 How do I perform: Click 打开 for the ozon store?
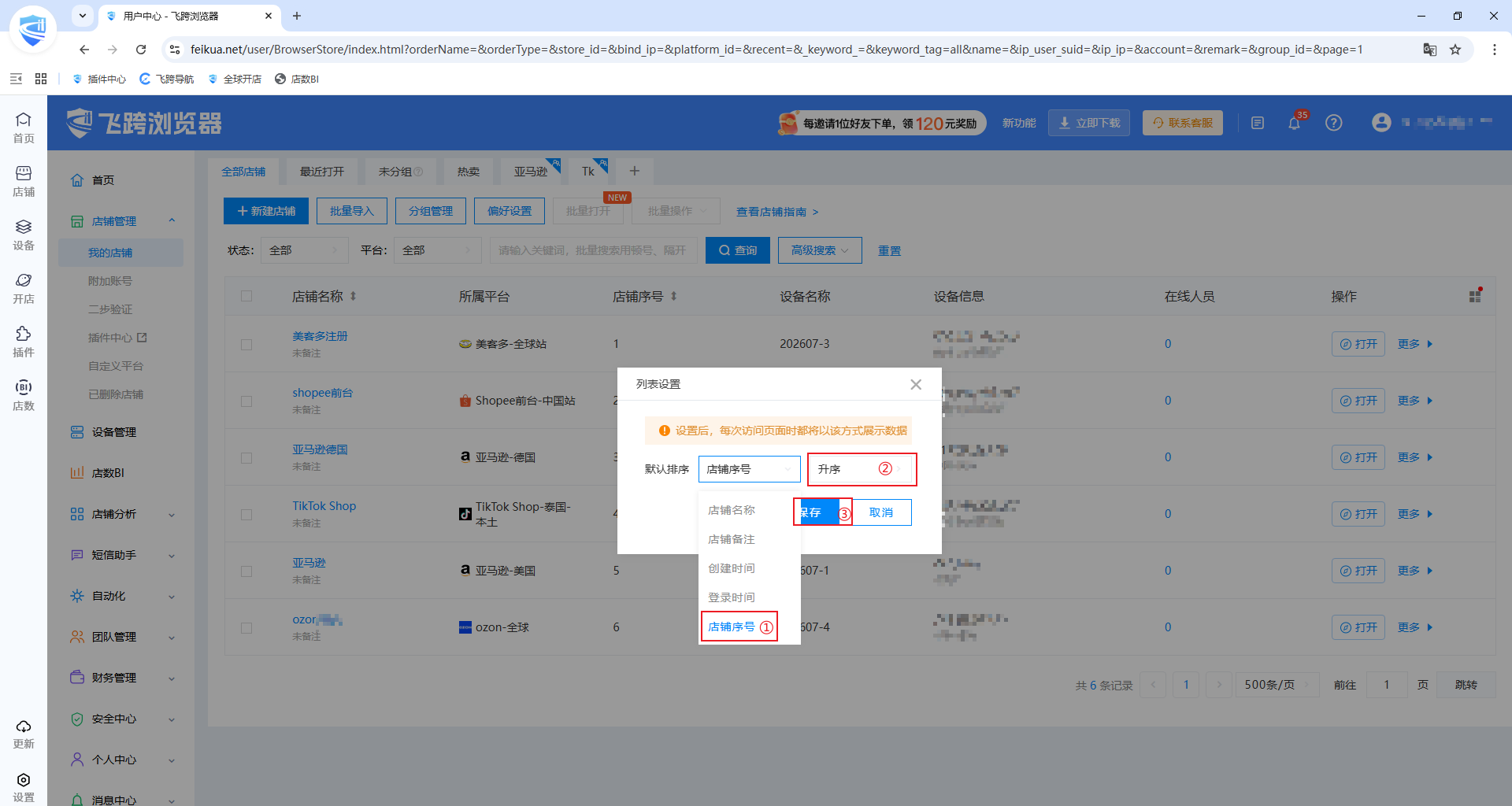pos(1358,627)
